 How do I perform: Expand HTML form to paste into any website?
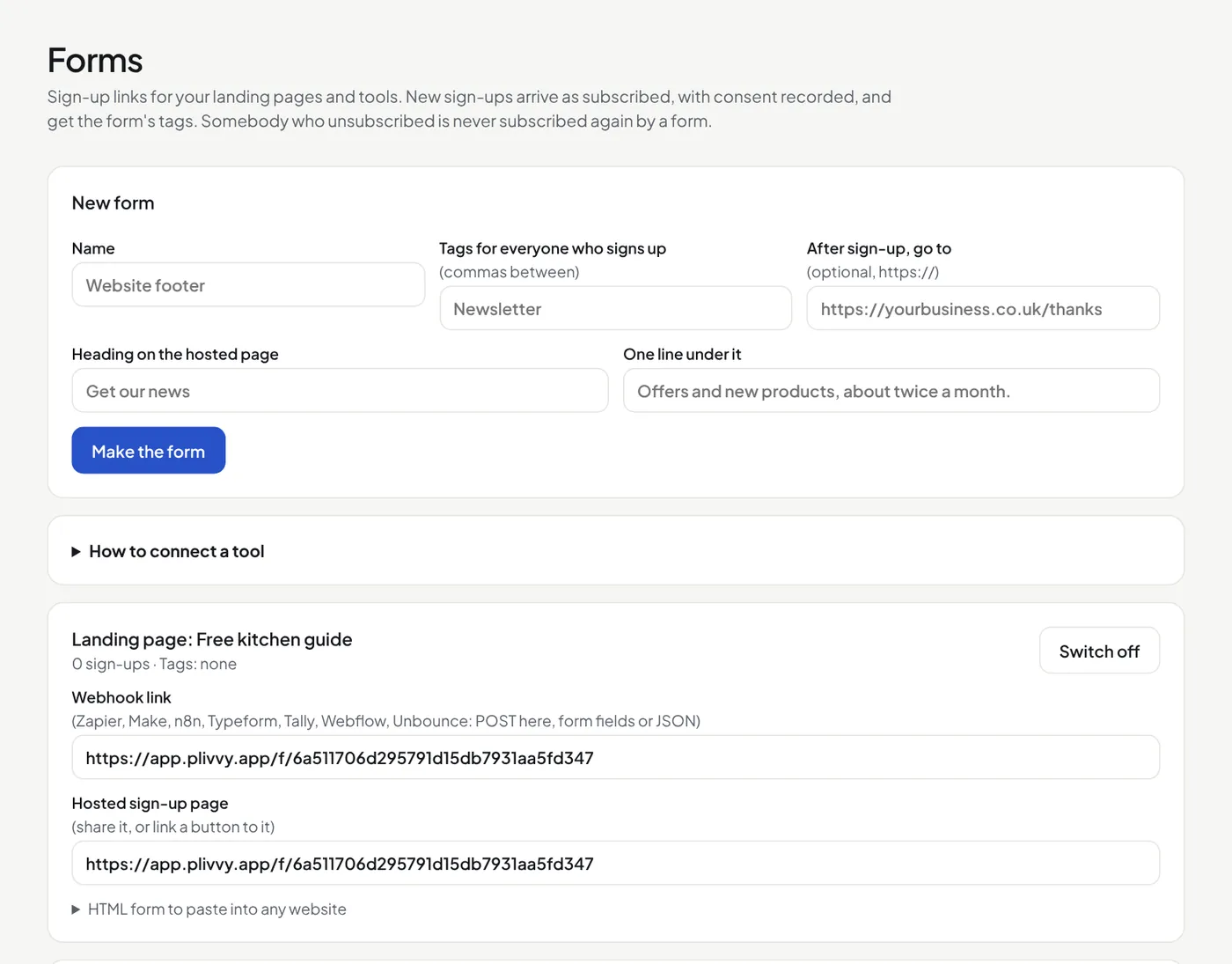209,909
